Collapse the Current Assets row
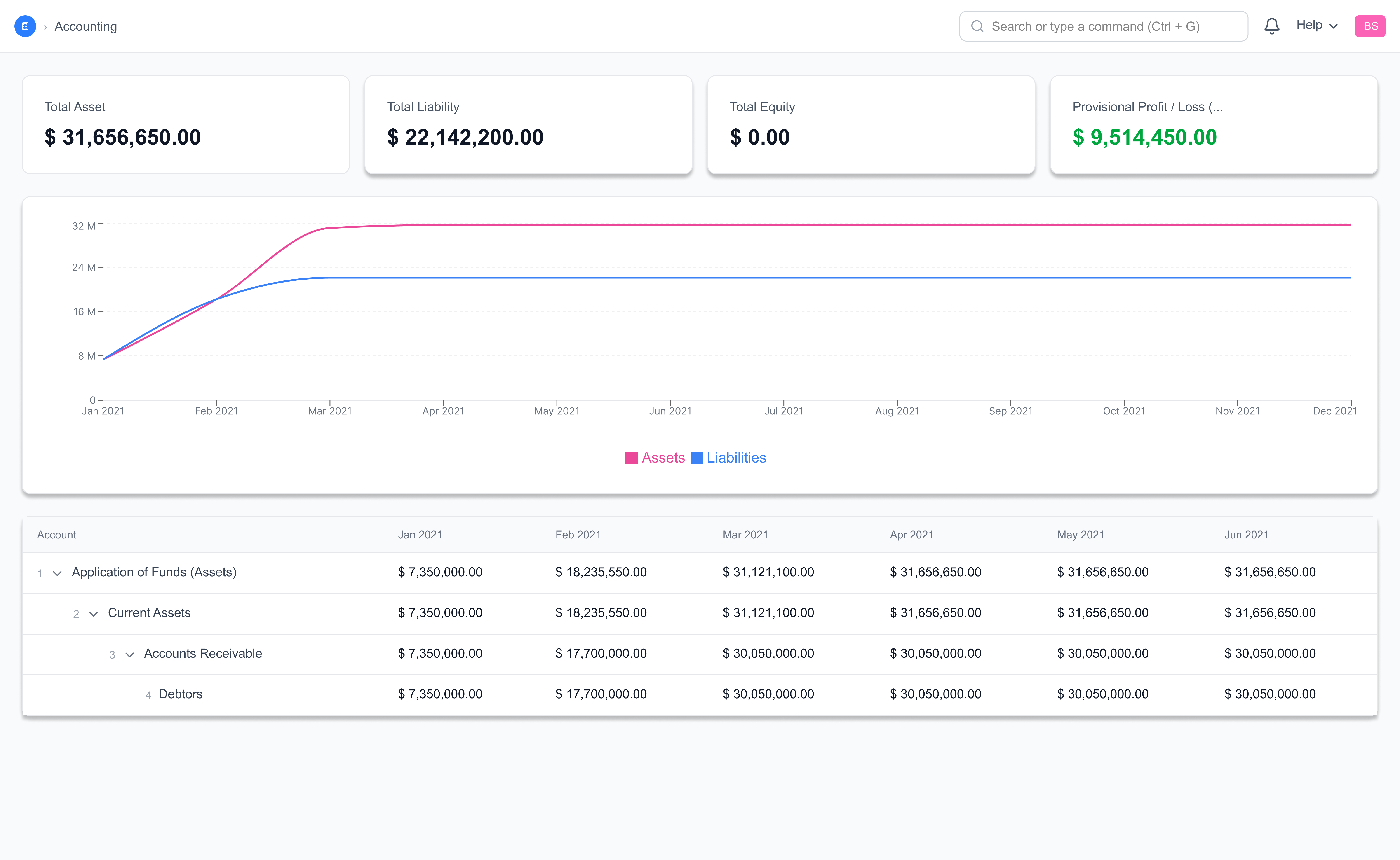 coord(93,614)
